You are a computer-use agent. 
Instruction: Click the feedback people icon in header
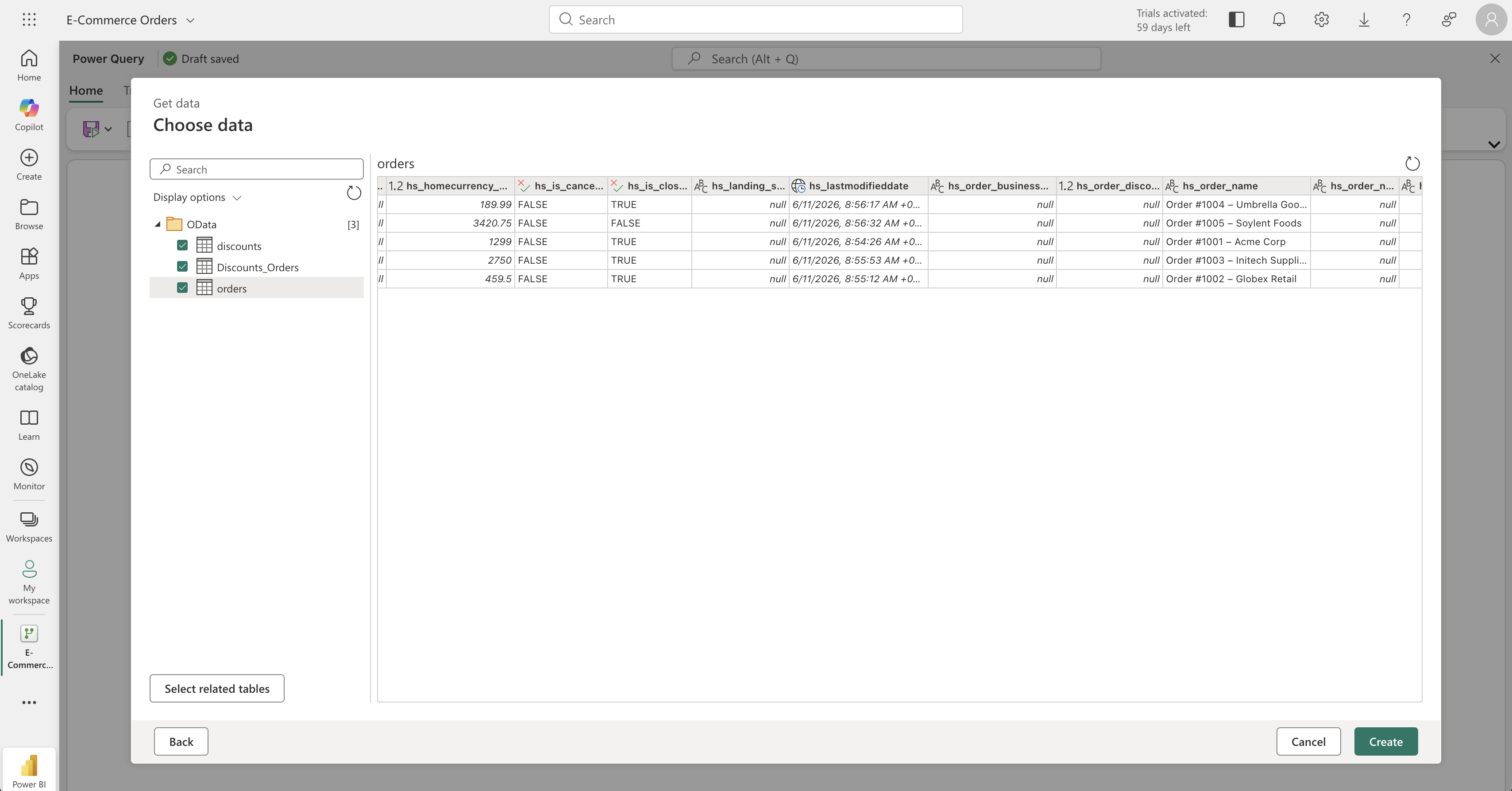(x=1449, y=19)
